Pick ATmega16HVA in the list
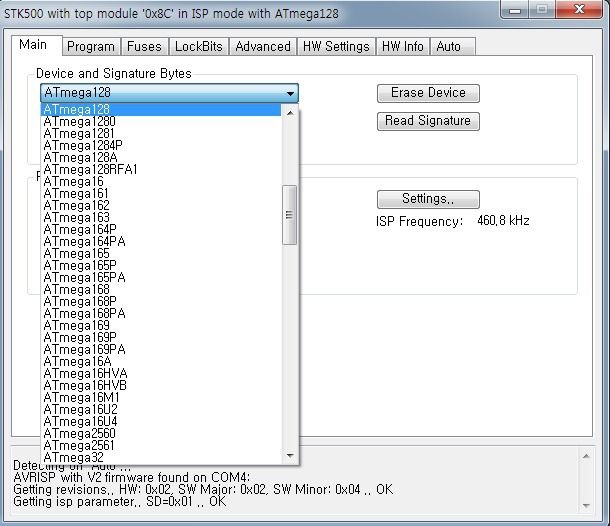The image size is (610, 526). coord(161,373)
